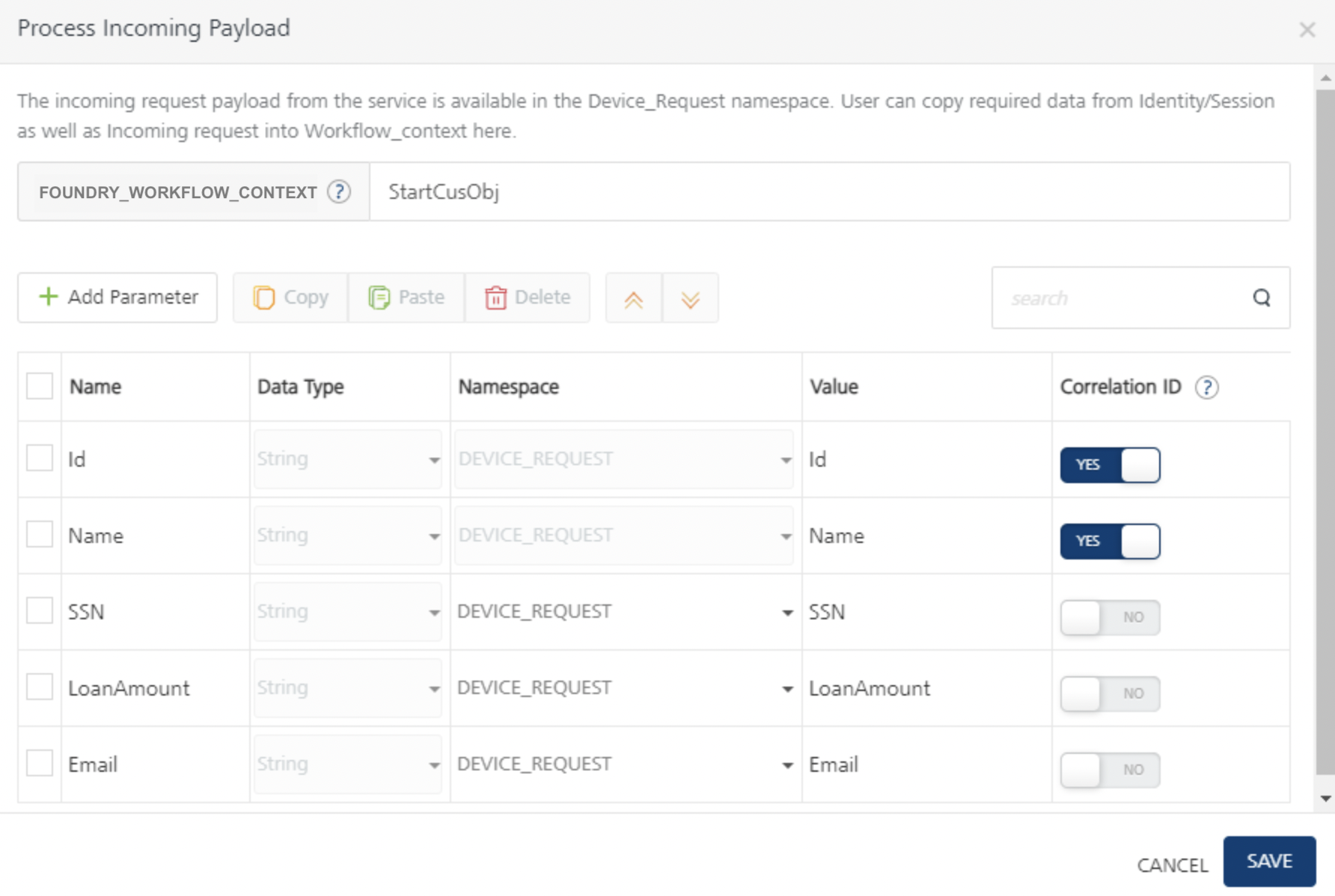Cancel the payload dialog
1335x896 pixels.
tap(1172, 865)
